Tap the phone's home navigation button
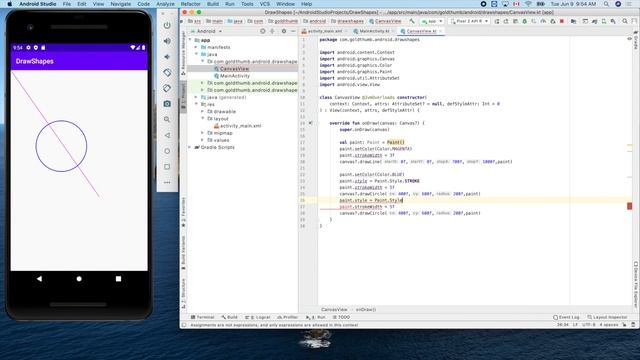The height and width of the screenshot is (360, 640). tap(79, 279)
